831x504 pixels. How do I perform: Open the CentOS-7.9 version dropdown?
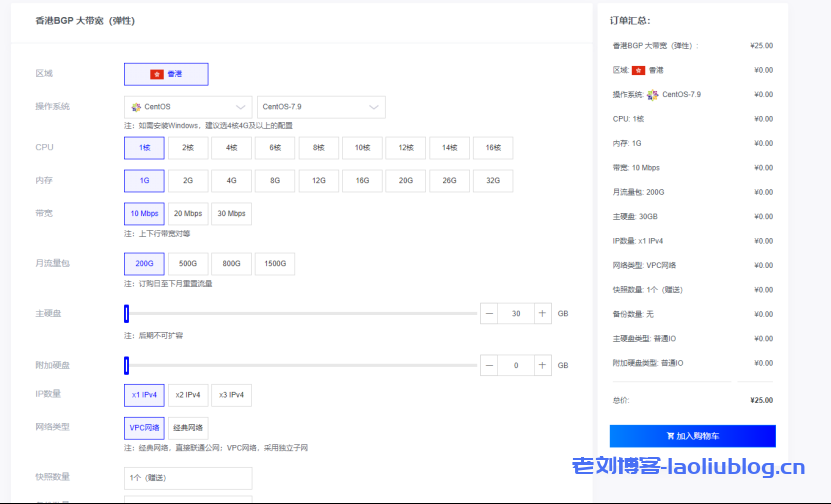tap(321, 107)
